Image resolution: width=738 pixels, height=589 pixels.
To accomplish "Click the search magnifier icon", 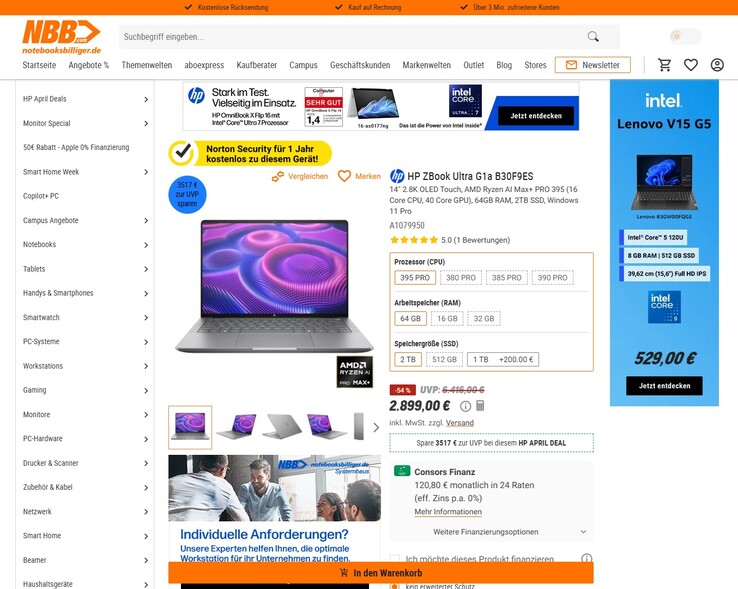I will pos(593,36).
